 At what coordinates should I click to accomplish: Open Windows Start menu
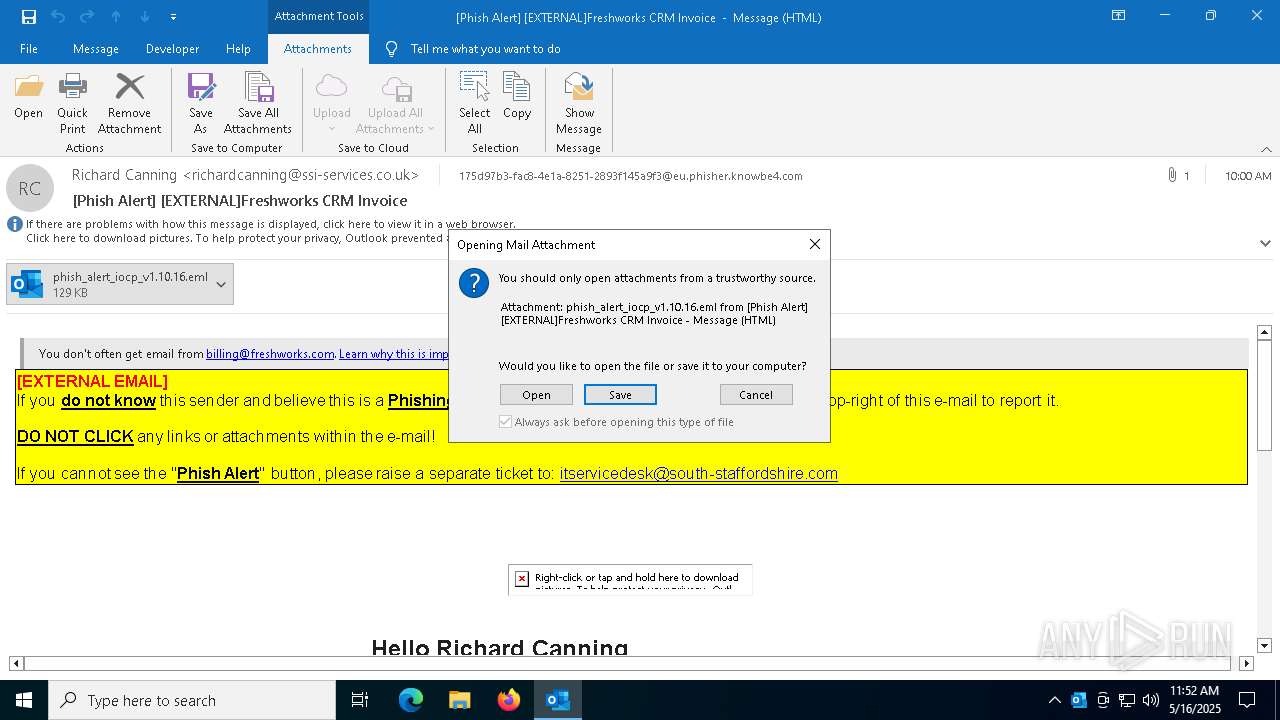click(24, 700)
